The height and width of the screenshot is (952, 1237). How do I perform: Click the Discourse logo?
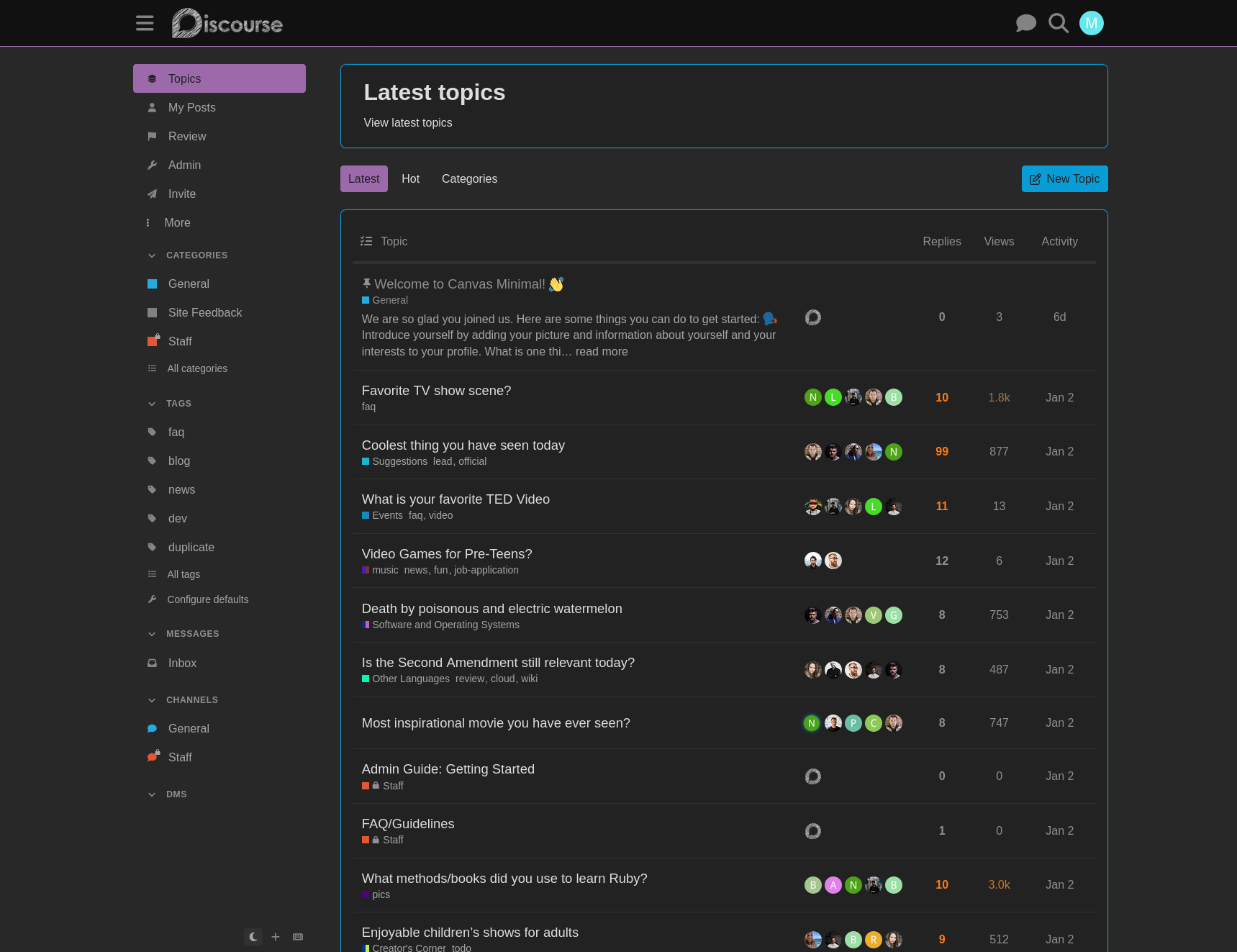click(x=227, y=24)
